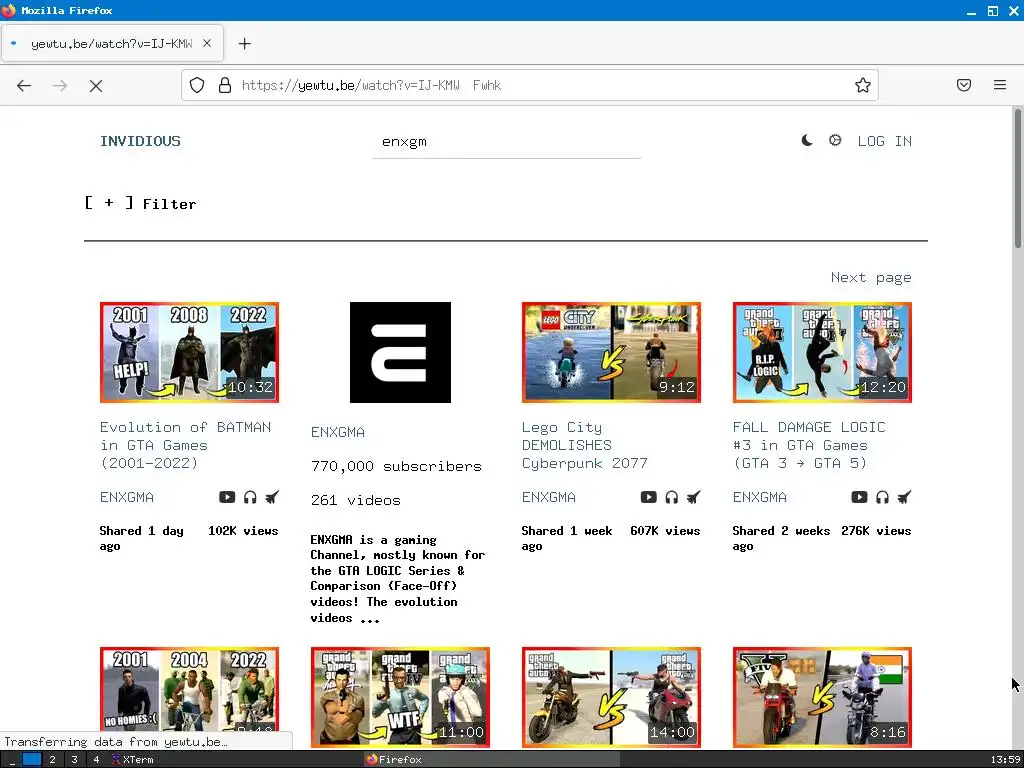Switch to workspace 3 in taskbar

(x=74, y=760)
